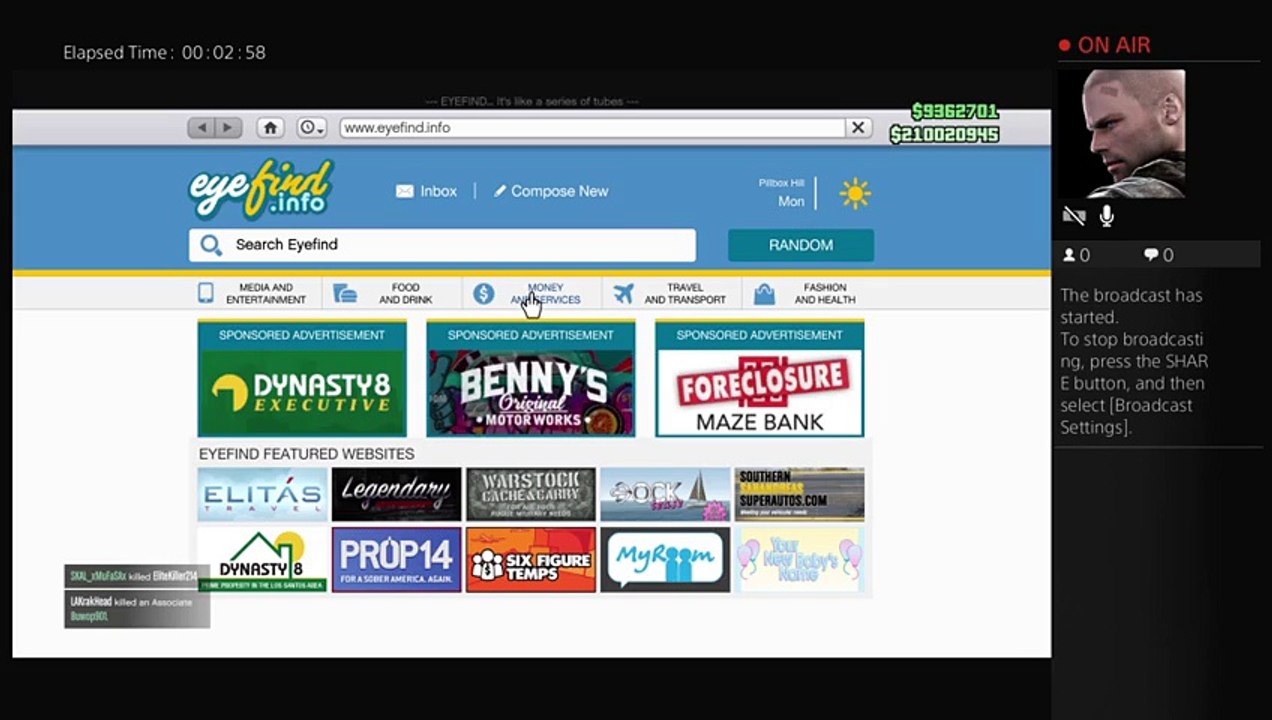1272x720 pixels.
Task: Open the Foreclosure Maze Bank ad
Action: pos(759,379)
